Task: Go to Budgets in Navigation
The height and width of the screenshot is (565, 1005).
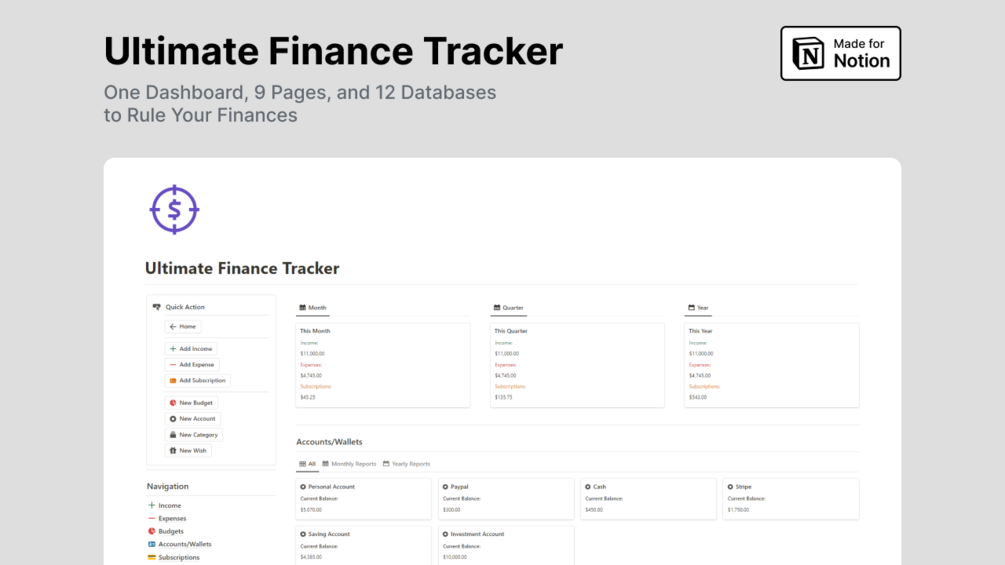Action: click(170, 532)
